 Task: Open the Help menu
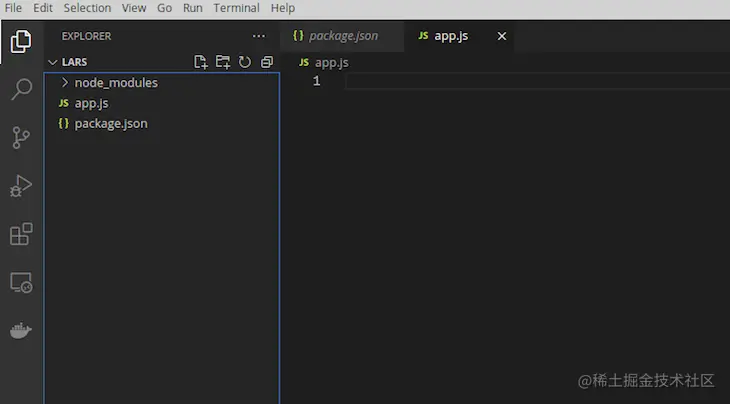tap(283, 8)
